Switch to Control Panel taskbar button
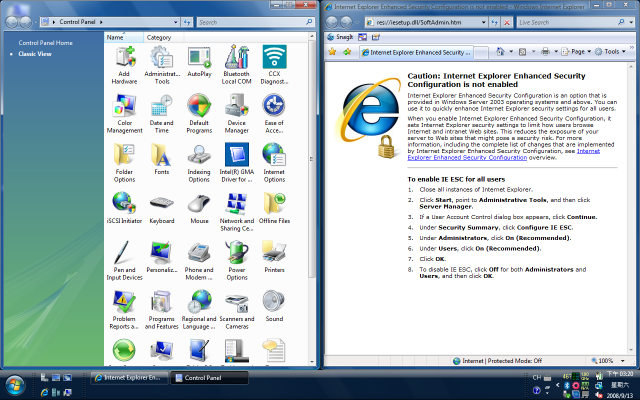Screen dimensions: 640x400 coord(209,378)
